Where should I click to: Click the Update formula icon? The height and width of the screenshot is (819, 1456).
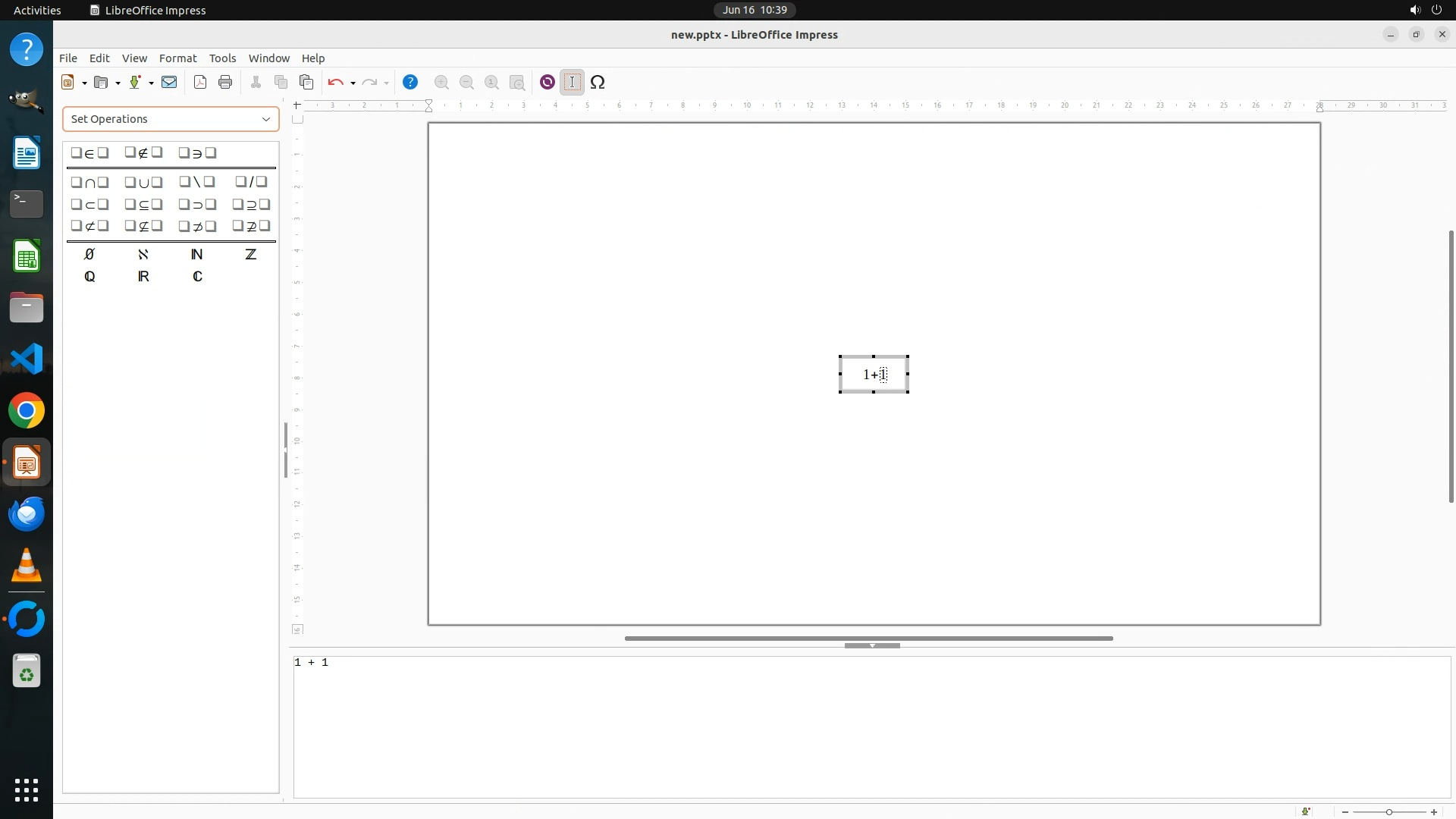[547, 82]
